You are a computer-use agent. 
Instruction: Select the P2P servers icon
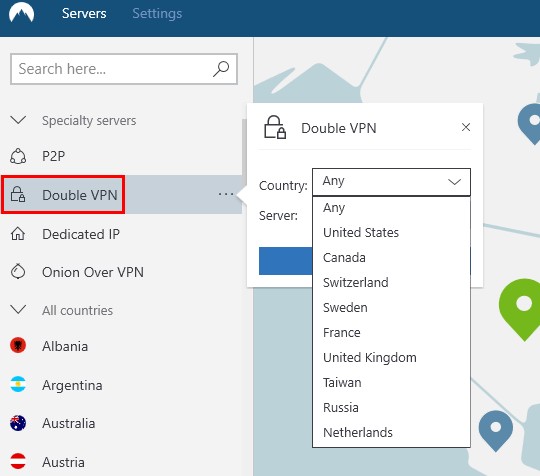pos(18,156)
